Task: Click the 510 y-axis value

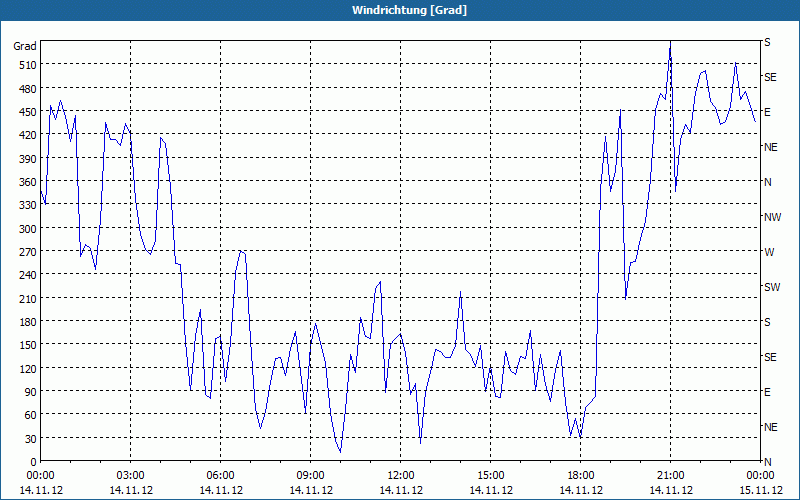Action: coord(28,65)
